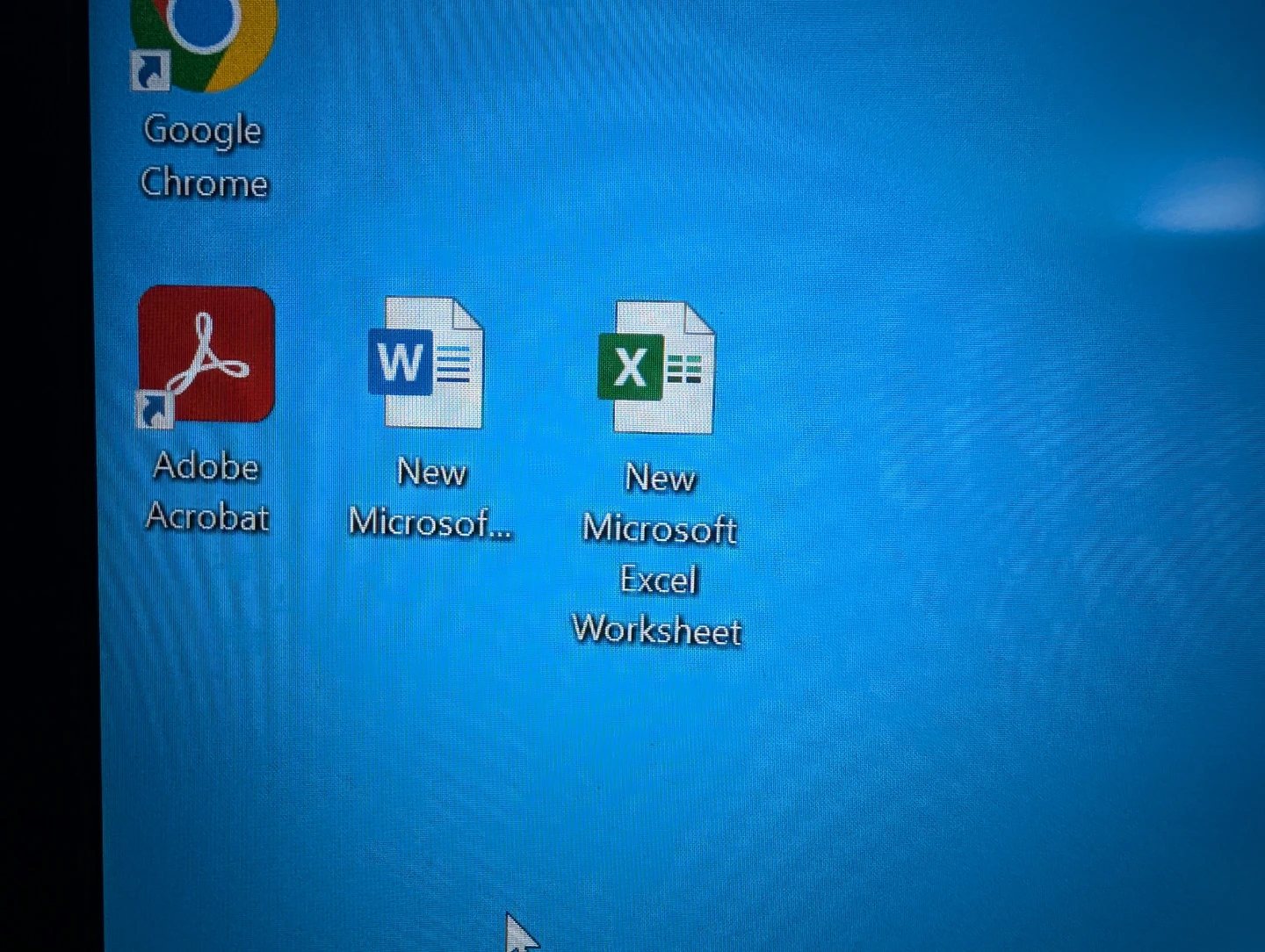Select the Google Chrome desktop shortcut icon
The height and width of the screenshot is (952, 1265).
click(204, 44)
